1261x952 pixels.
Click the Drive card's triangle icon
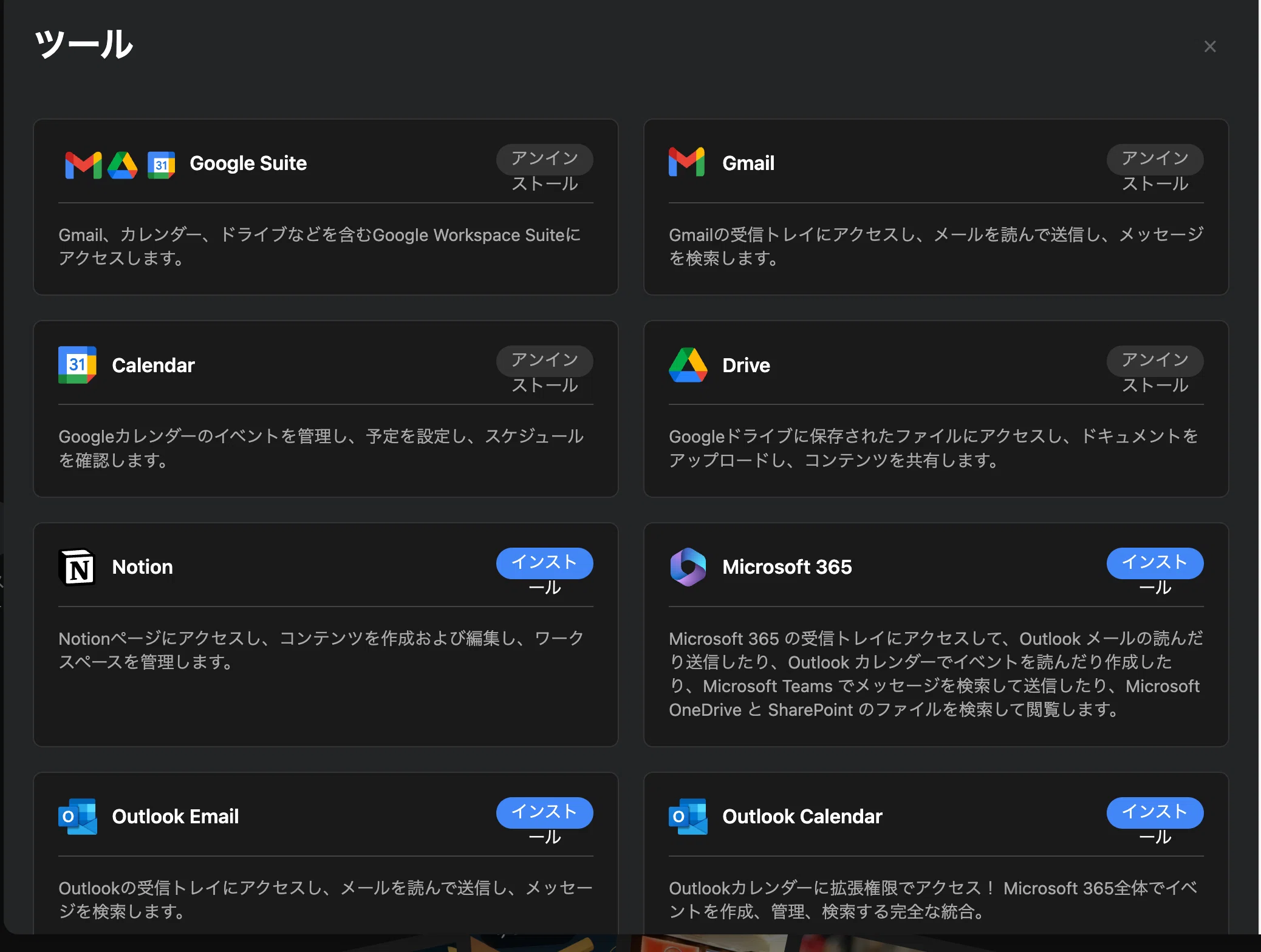(x=688, y=364)
